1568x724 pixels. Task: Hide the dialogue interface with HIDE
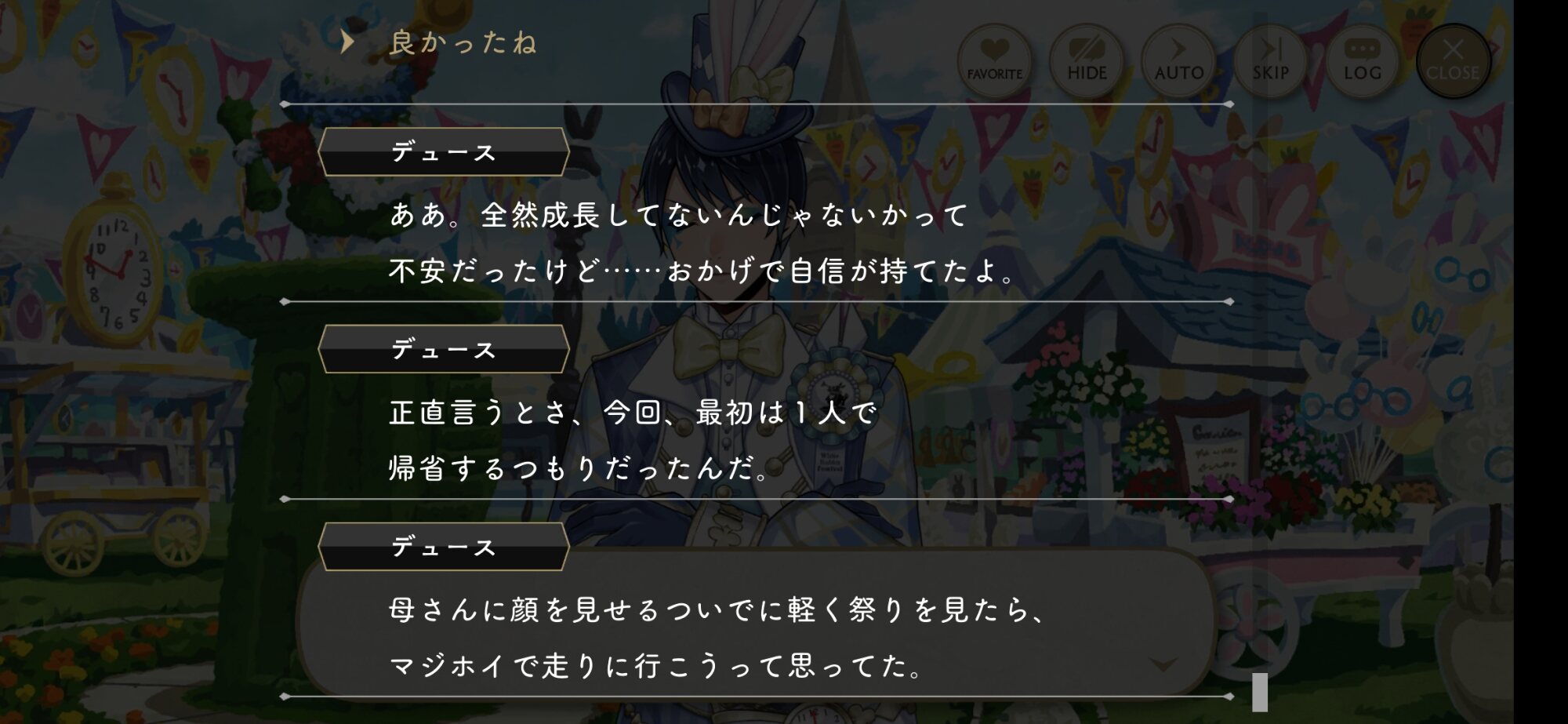(1087, 60)
